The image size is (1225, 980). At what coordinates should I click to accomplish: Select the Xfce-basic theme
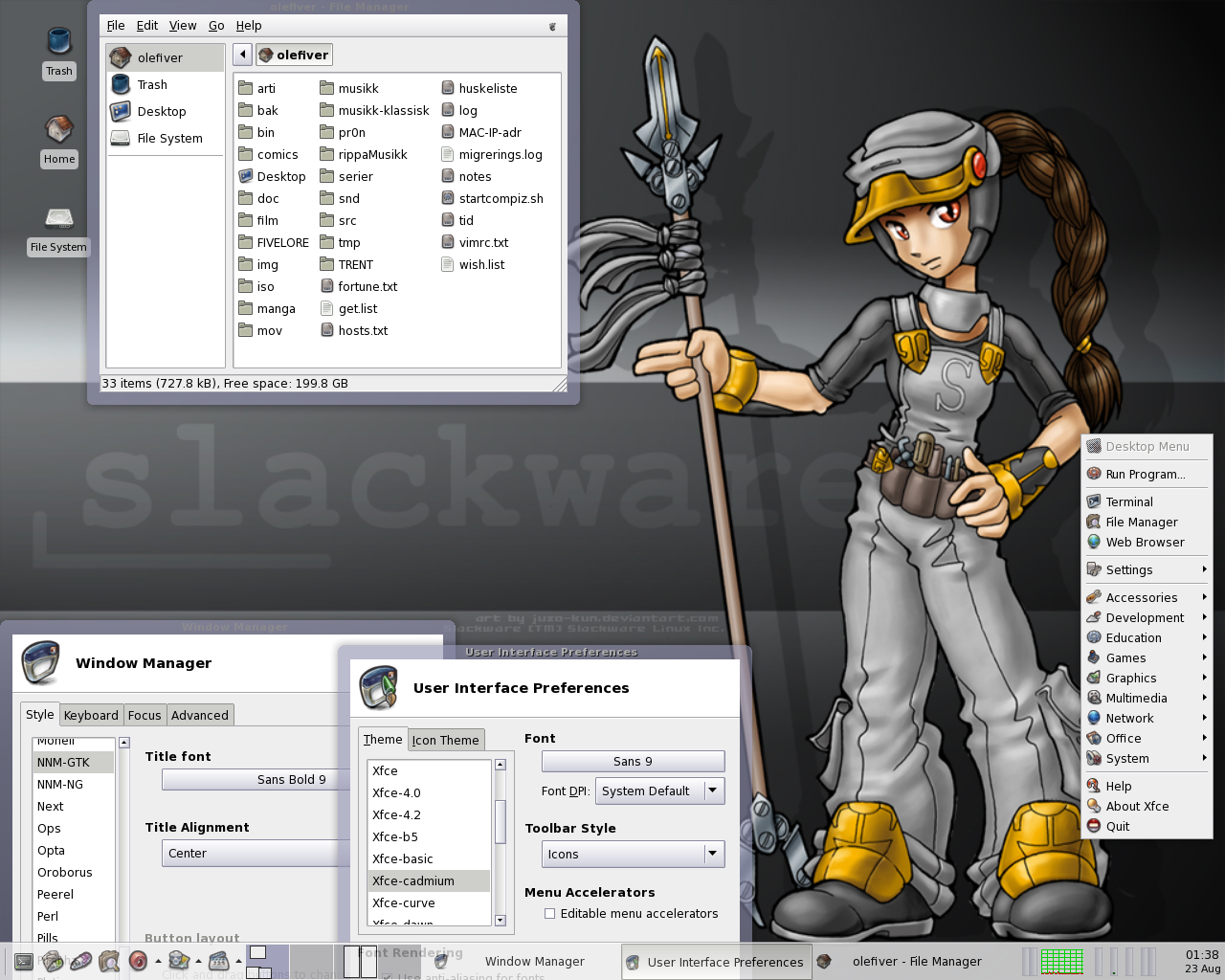point(429,858)
